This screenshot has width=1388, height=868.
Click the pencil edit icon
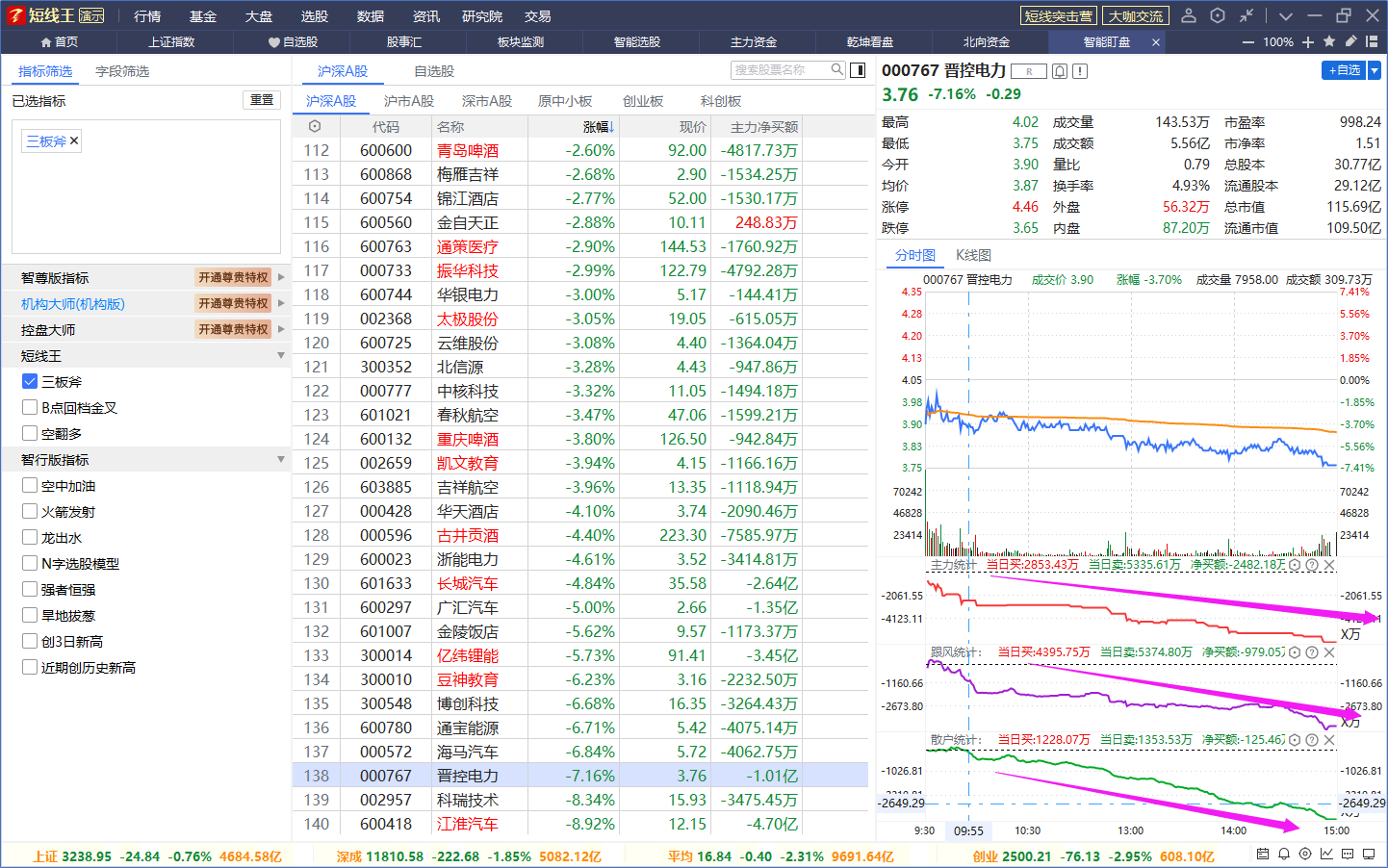(x=1350, y=41)
